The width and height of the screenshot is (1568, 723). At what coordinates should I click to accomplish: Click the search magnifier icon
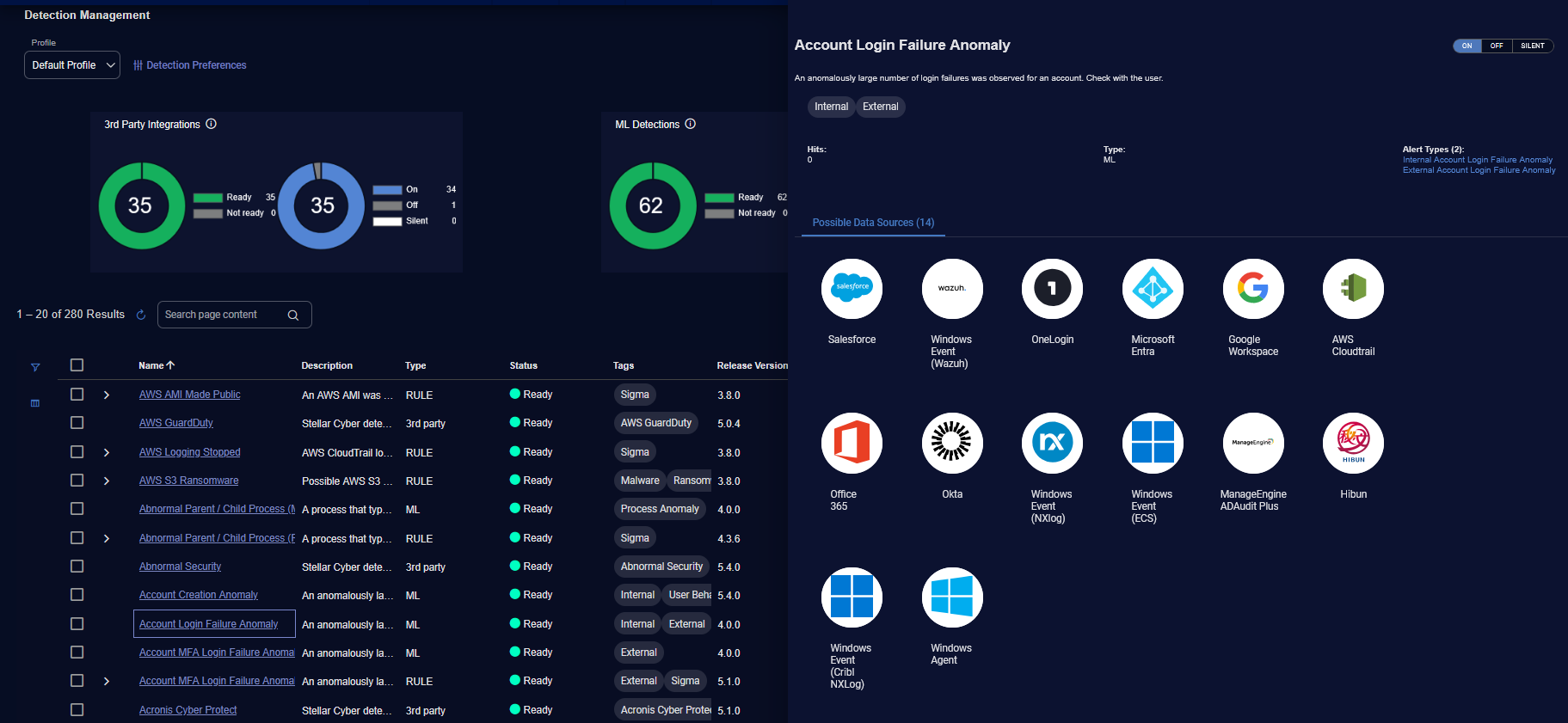tap(293, 315)
